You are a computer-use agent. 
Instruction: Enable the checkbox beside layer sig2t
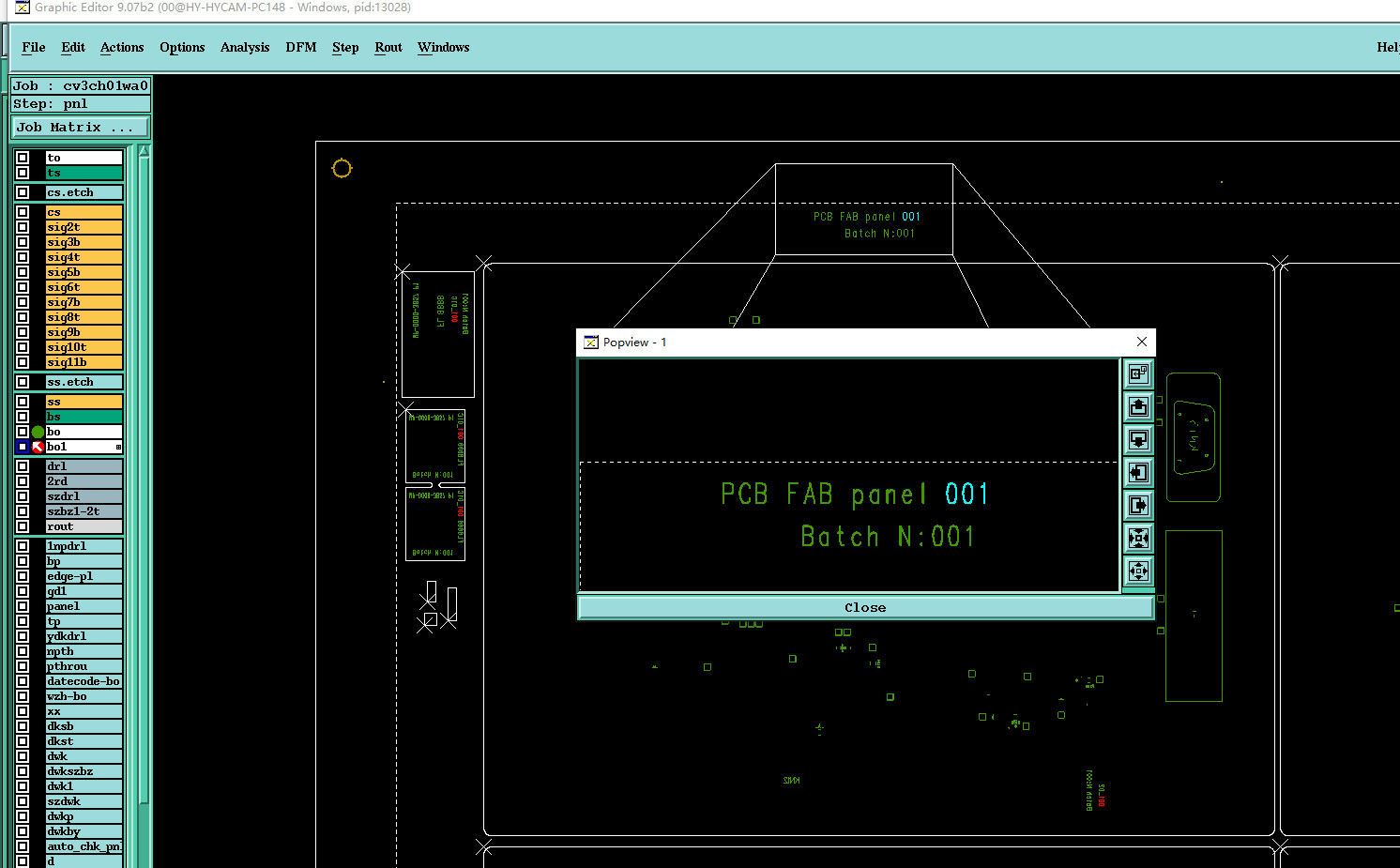[x=23, y=227]
